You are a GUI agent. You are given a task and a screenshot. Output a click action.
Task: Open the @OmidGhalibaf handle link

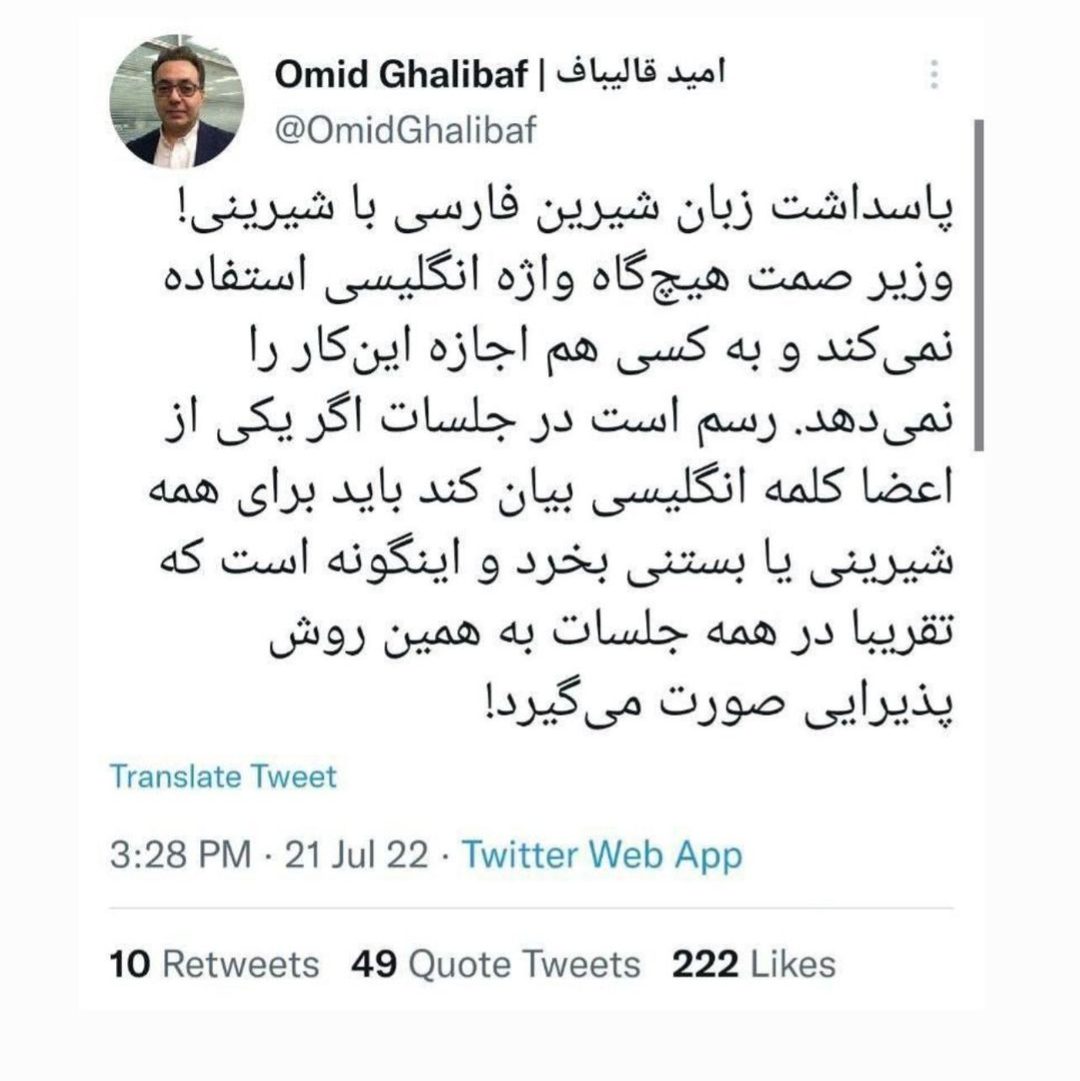pos(405,132)
